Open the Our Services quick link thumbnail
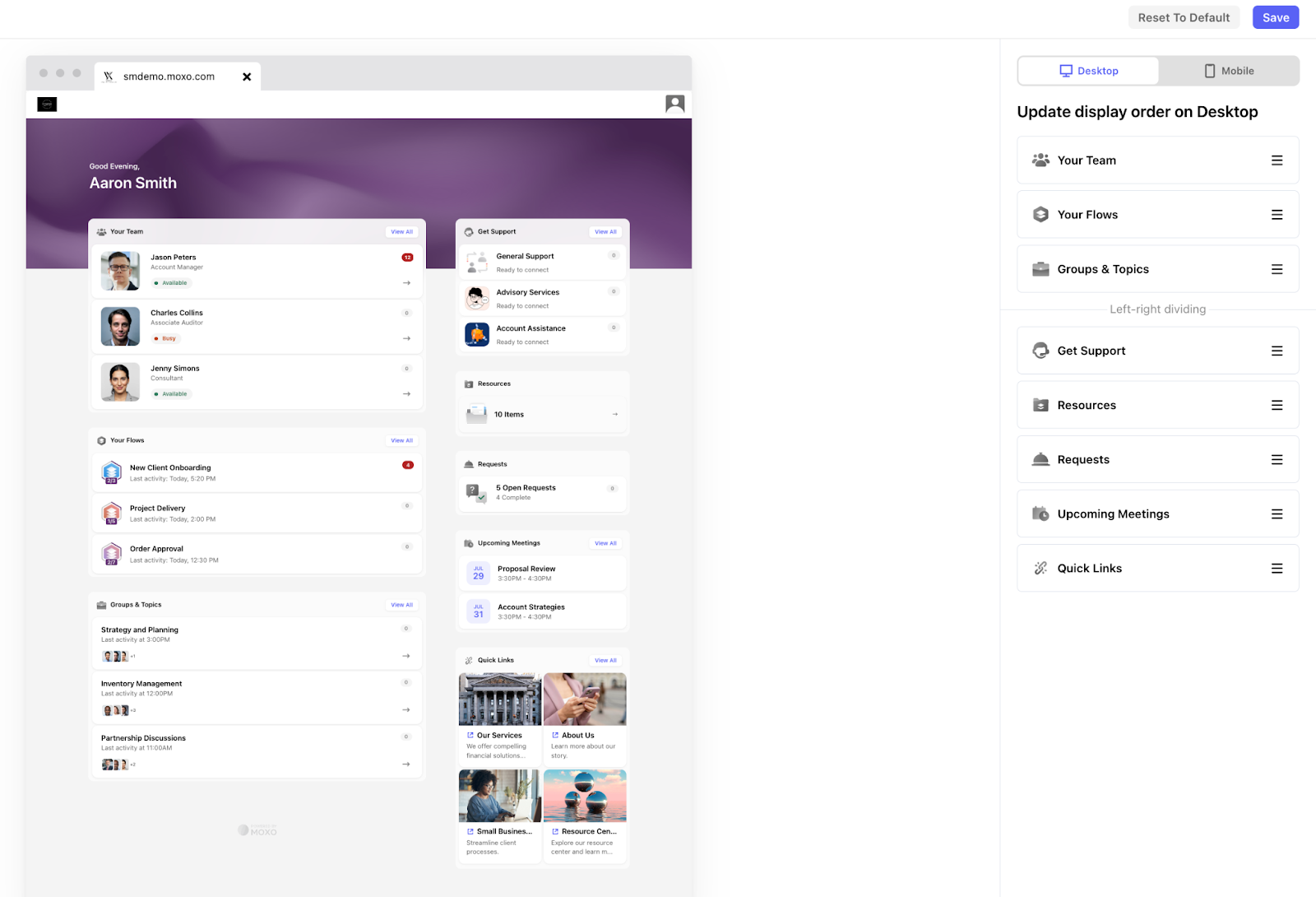The image size is (1316, 897). pyautogui.click(x=500, y=699)
